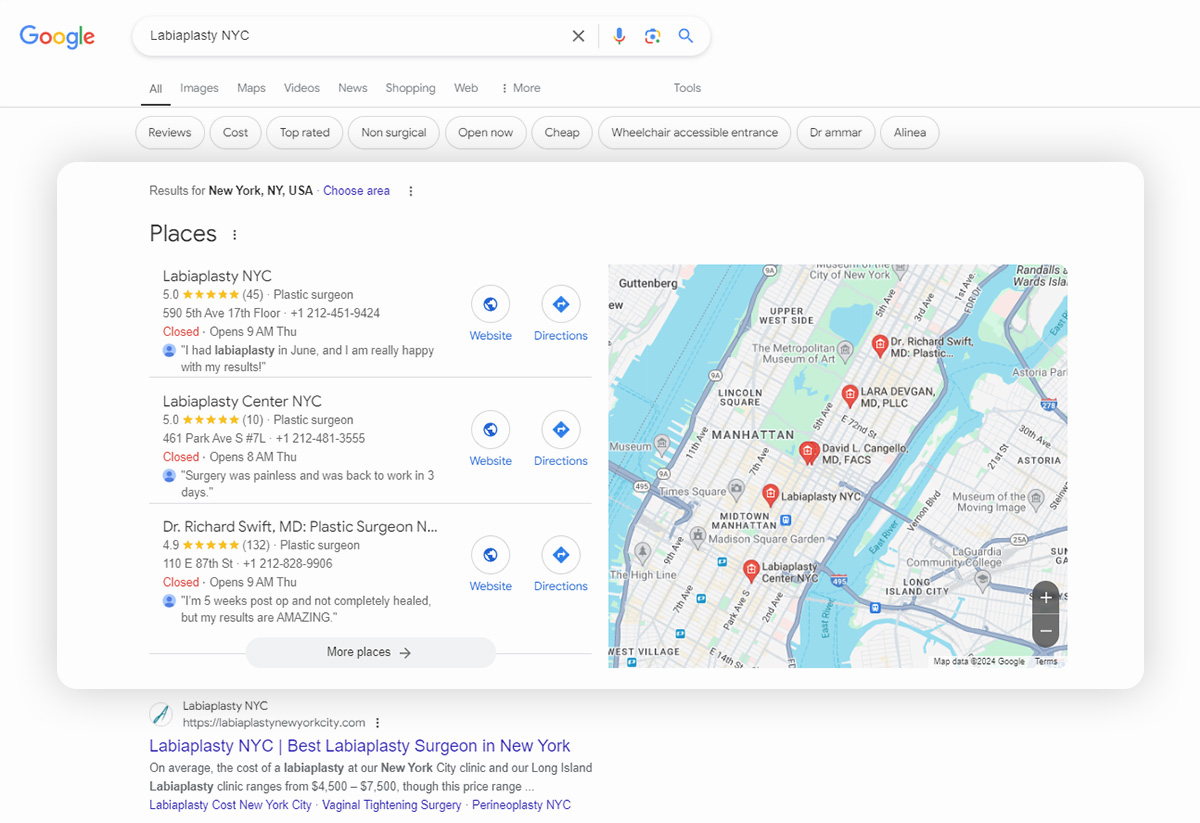This screenshot has height=823, width=1200.
Task: Open the Labiaplasty Center NYC place listing title
Action: (242, 401)
